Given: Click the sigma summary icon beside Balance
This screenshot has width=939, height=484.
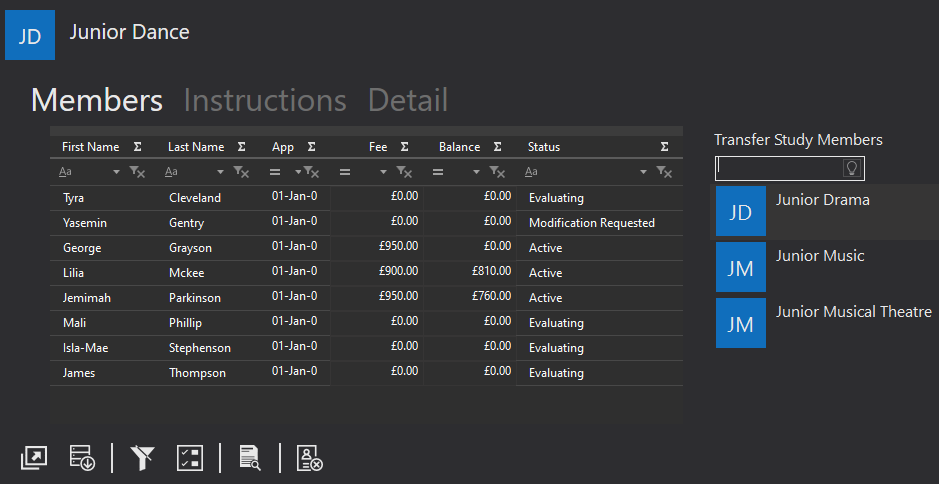Looking at the screenshot, I should pos(497,147).
